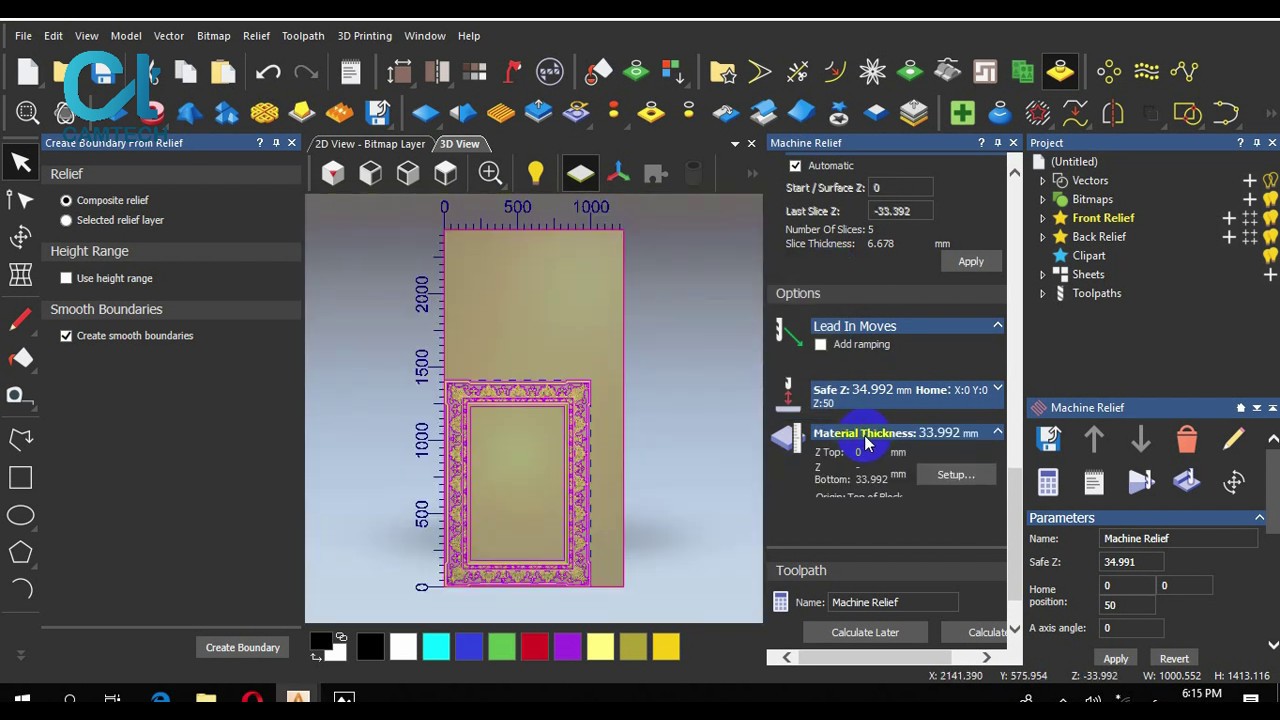
Task: Enable Use height range checkbox
Action: 66,278
